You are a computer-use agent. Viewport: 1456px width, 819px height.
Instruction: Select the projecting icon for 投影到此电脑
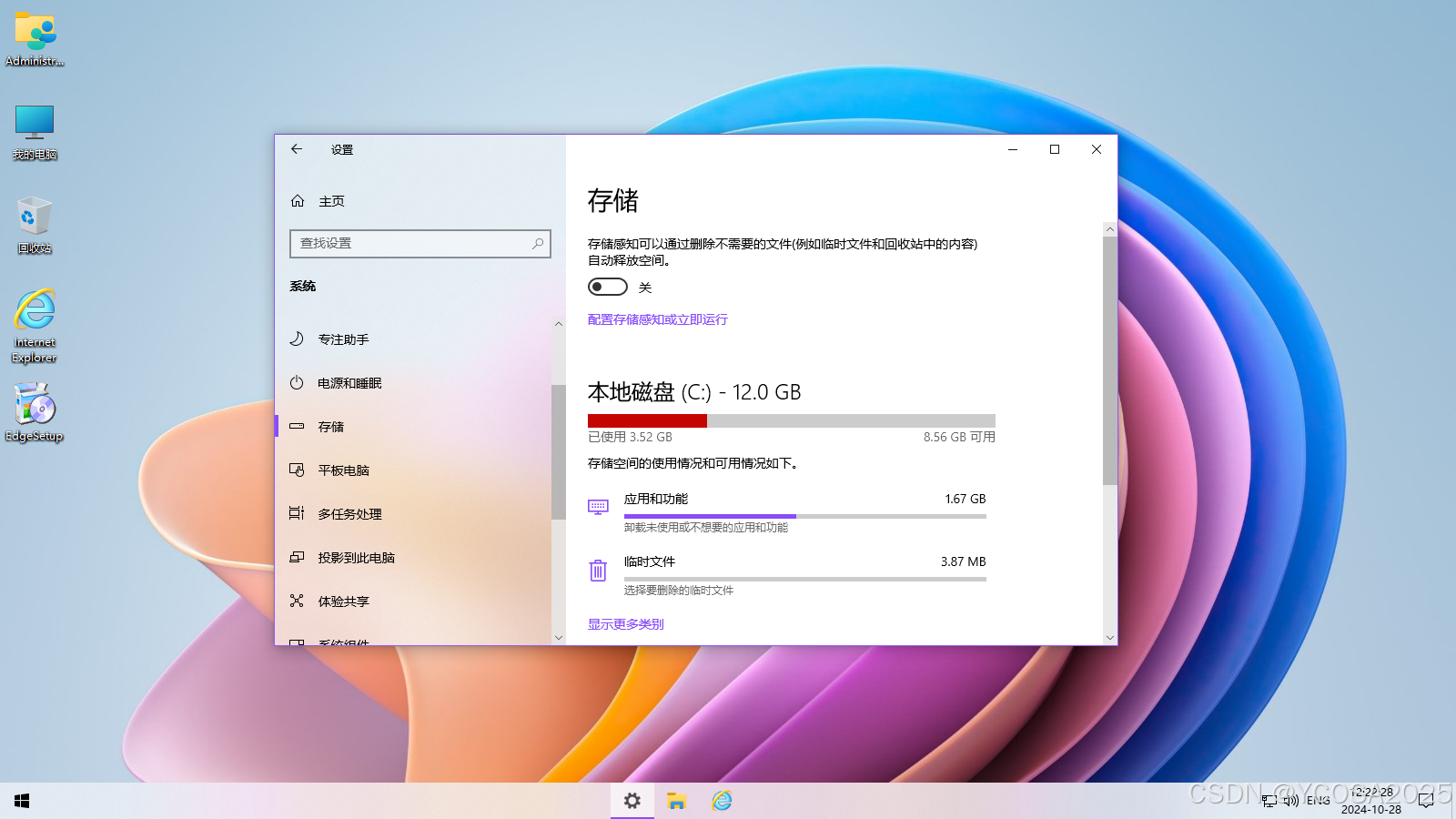(x=297, y=557)
